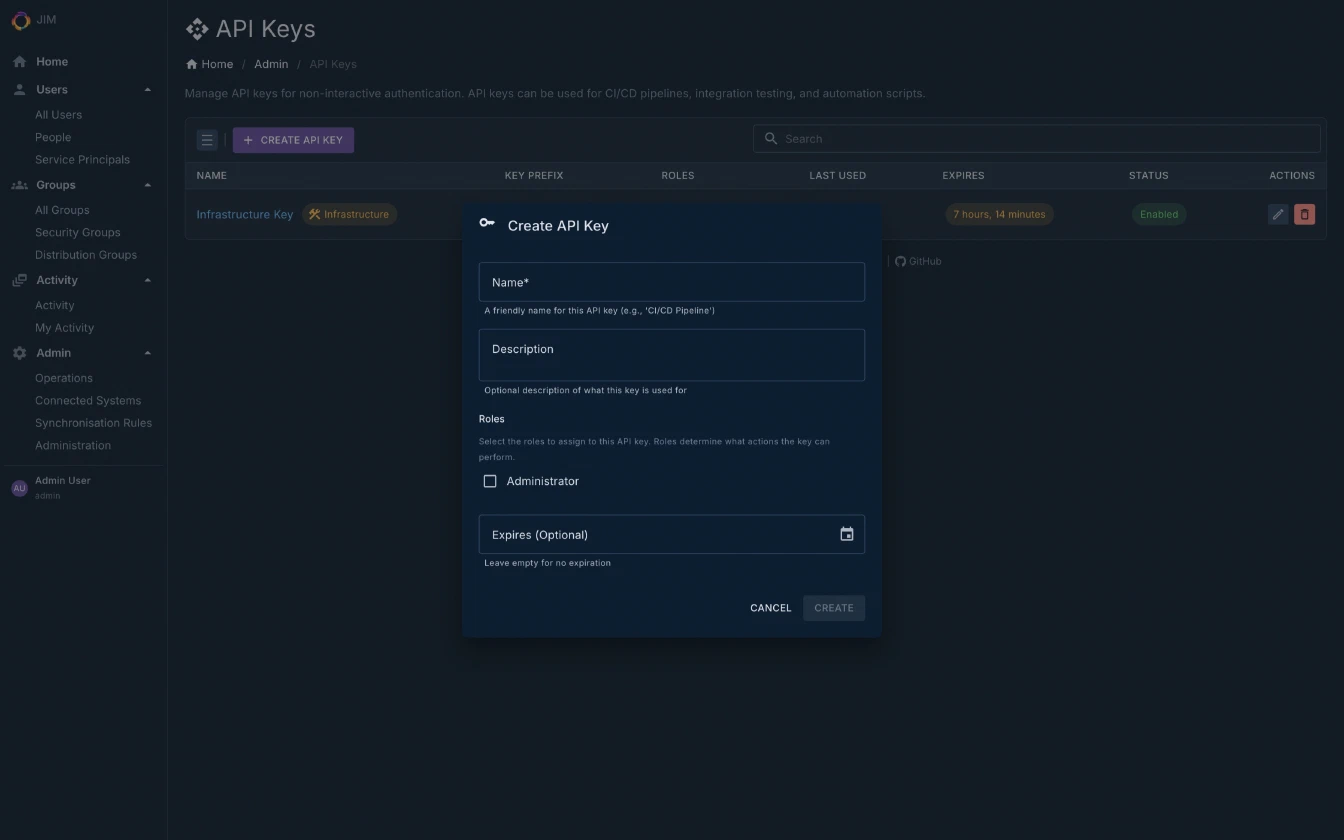The image size is (1344, 840).
Task: Click the Admin User avatar in the sidebar
Action: click(19, 487)
